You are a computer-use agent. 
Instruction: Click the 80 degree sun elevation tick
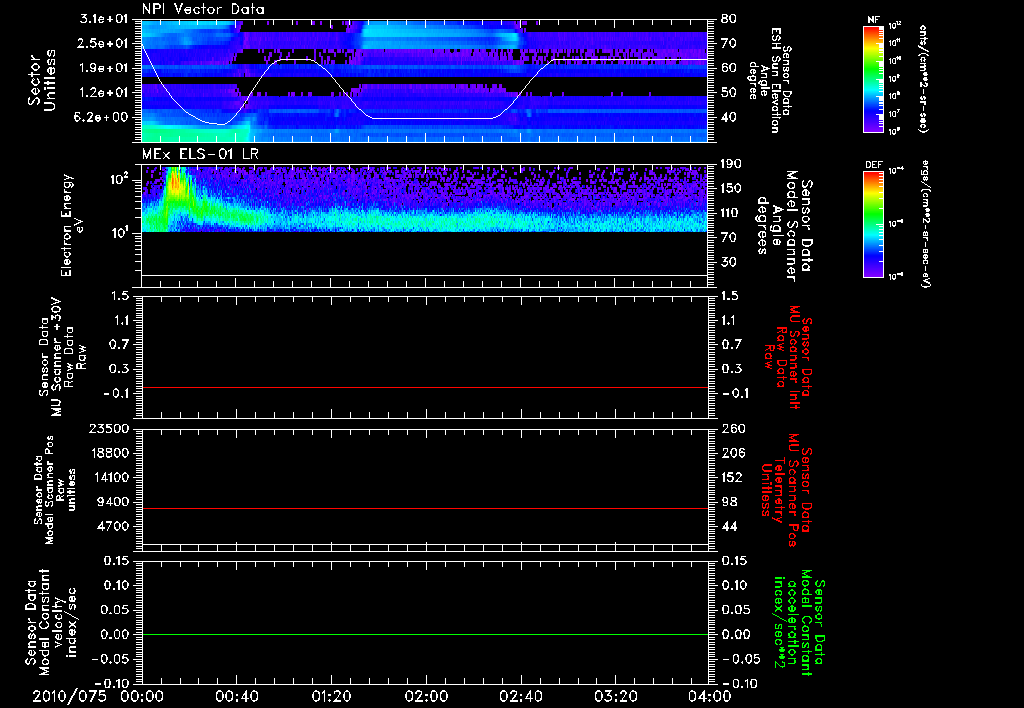point(729,19)
